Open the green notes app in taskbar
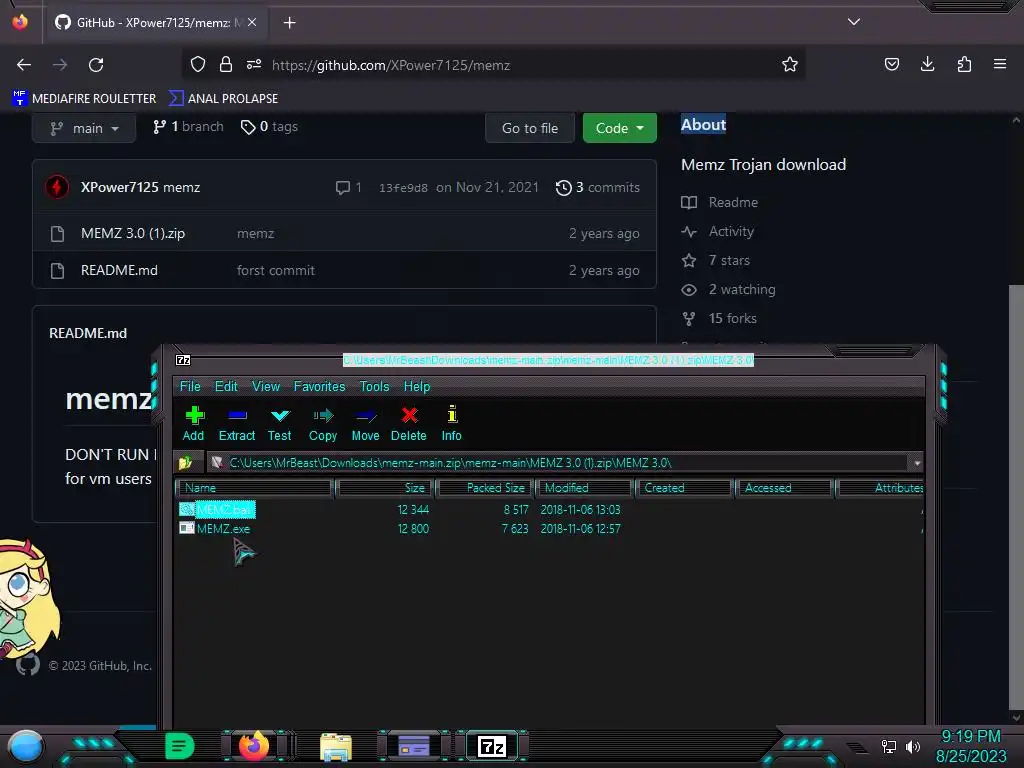The image size is (1024, 768). click(x=179, y=746)
